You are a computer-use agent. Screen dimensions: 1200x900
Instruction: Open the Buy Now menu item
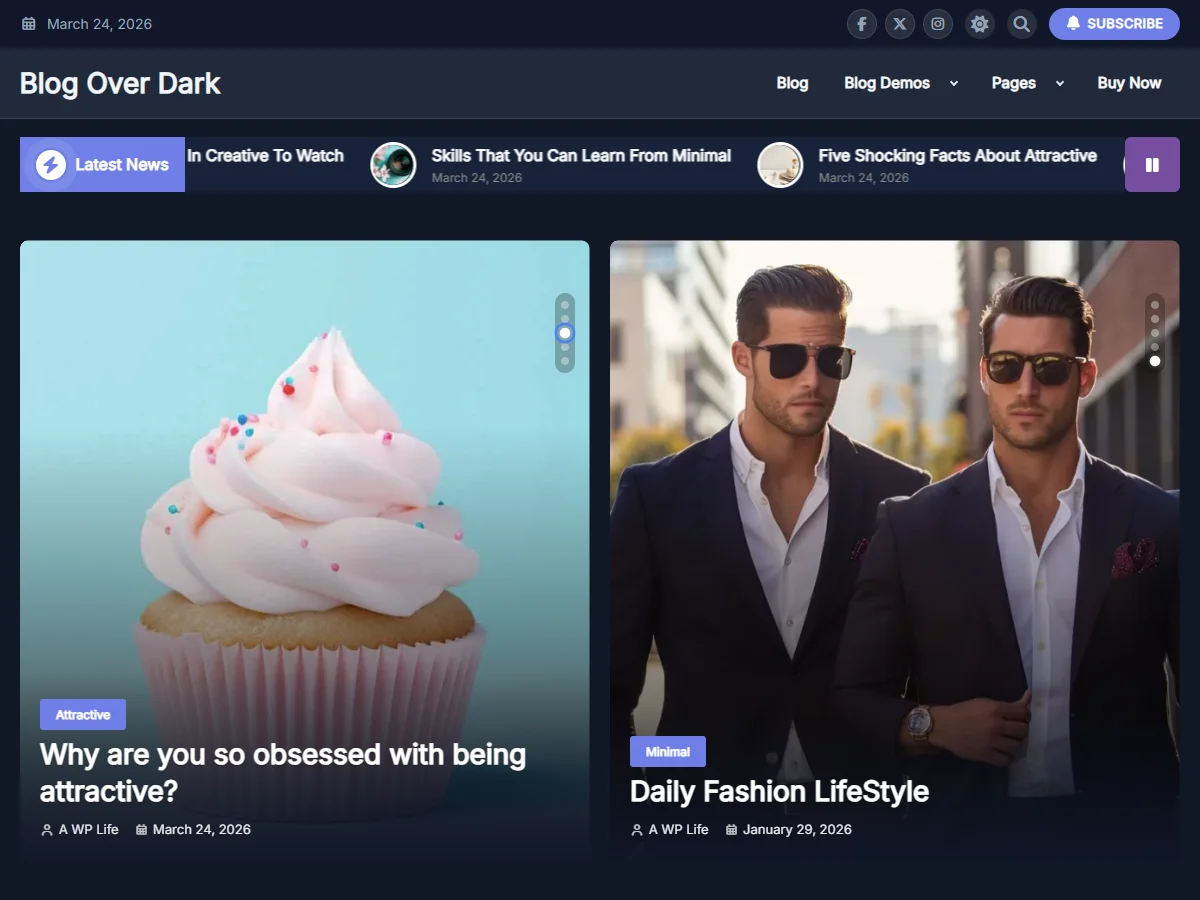[x=1129, y=83]
